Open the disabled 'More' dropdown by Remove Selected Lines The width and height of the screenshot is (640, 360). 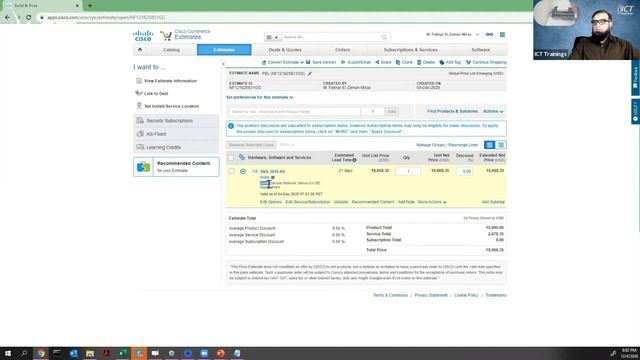tap(287, 145)
